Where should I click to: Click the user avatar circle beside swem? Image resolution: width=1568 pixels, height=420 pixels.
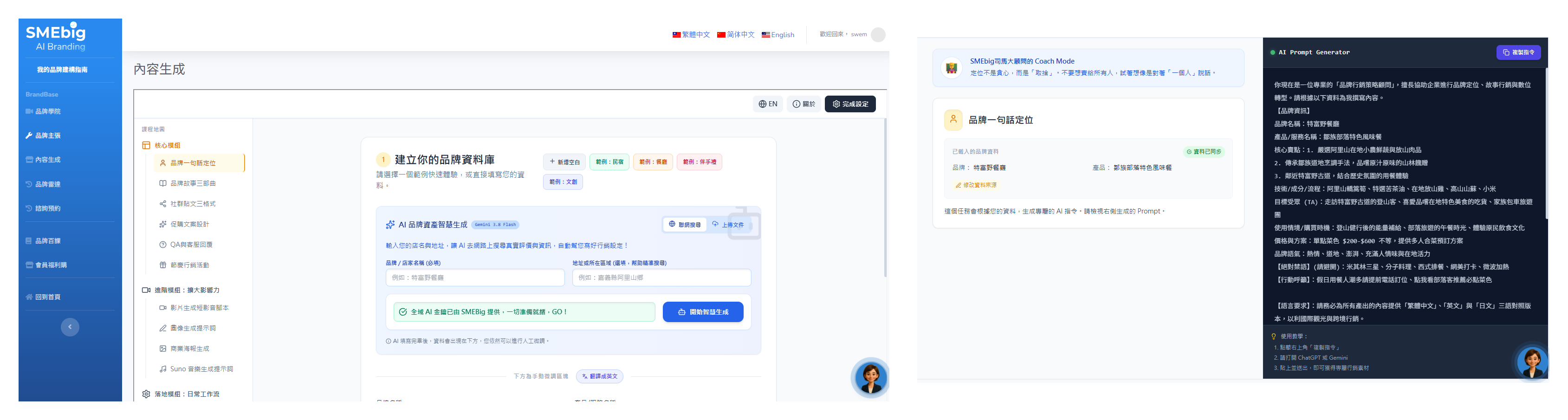point(878,35)
